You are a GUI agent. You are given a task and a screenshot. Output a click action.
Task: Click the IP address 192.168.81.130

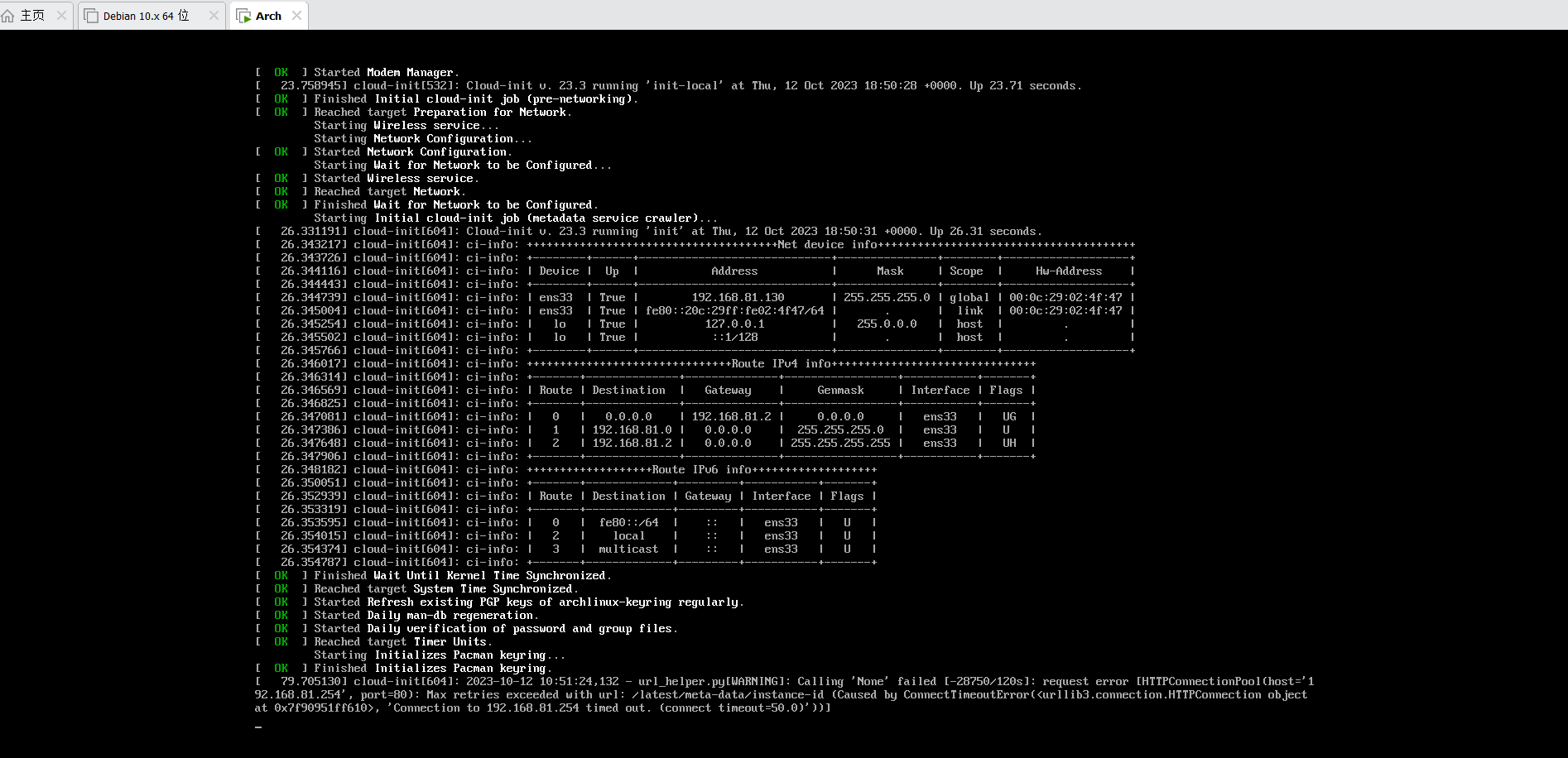[738, 298]
